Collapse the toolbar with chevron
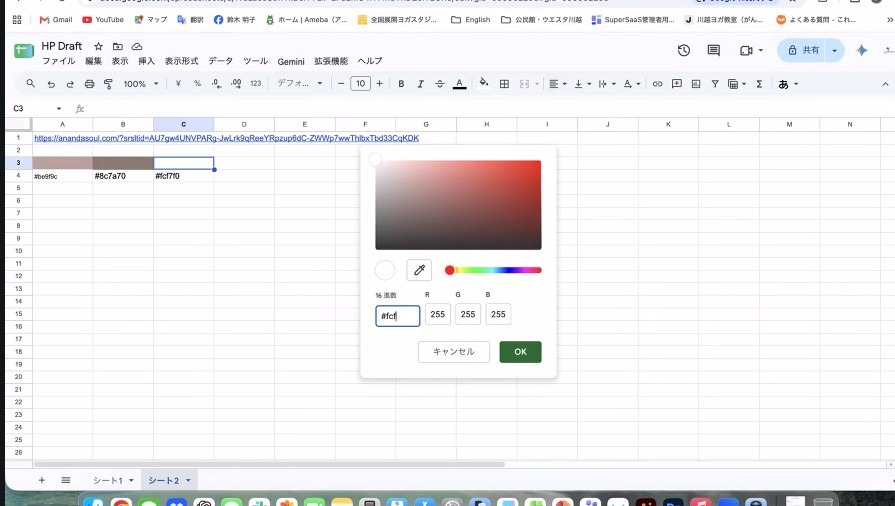This screenshot has height=506, width=895. click(x=885, y=84)
